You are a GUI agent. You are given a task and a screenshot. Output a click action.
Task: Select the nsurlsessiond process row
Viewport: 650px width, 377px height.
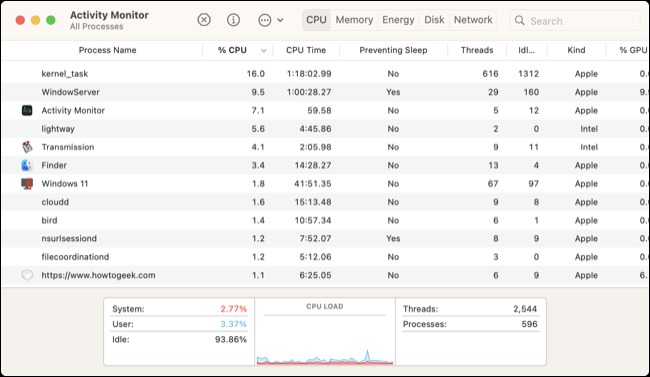click(325, 238)
